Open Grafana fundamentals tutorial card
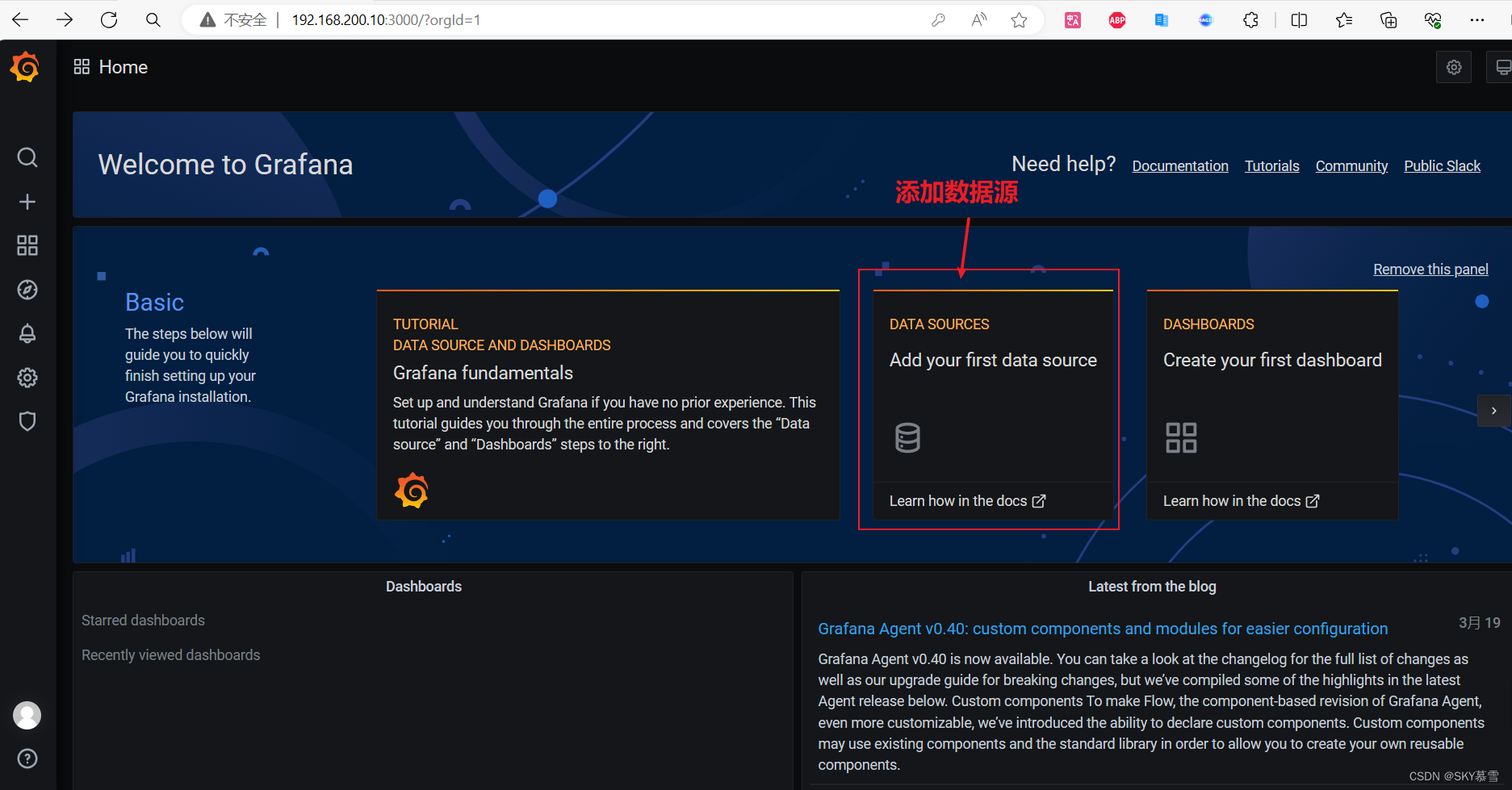1512x790 pixels. (608, 404)
